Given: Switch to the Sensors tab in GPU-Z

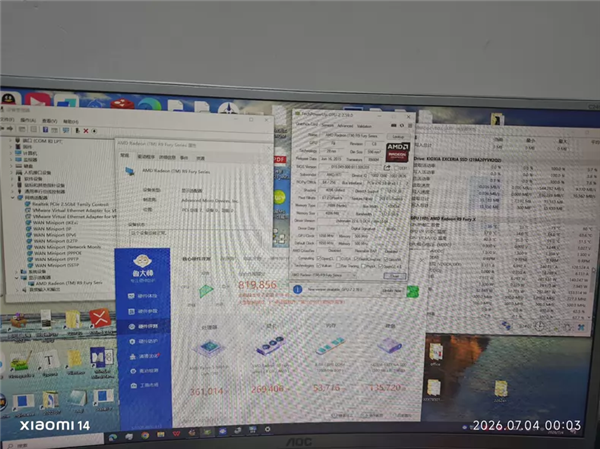Looking at the screenshot, I should [x=328, y=125].
